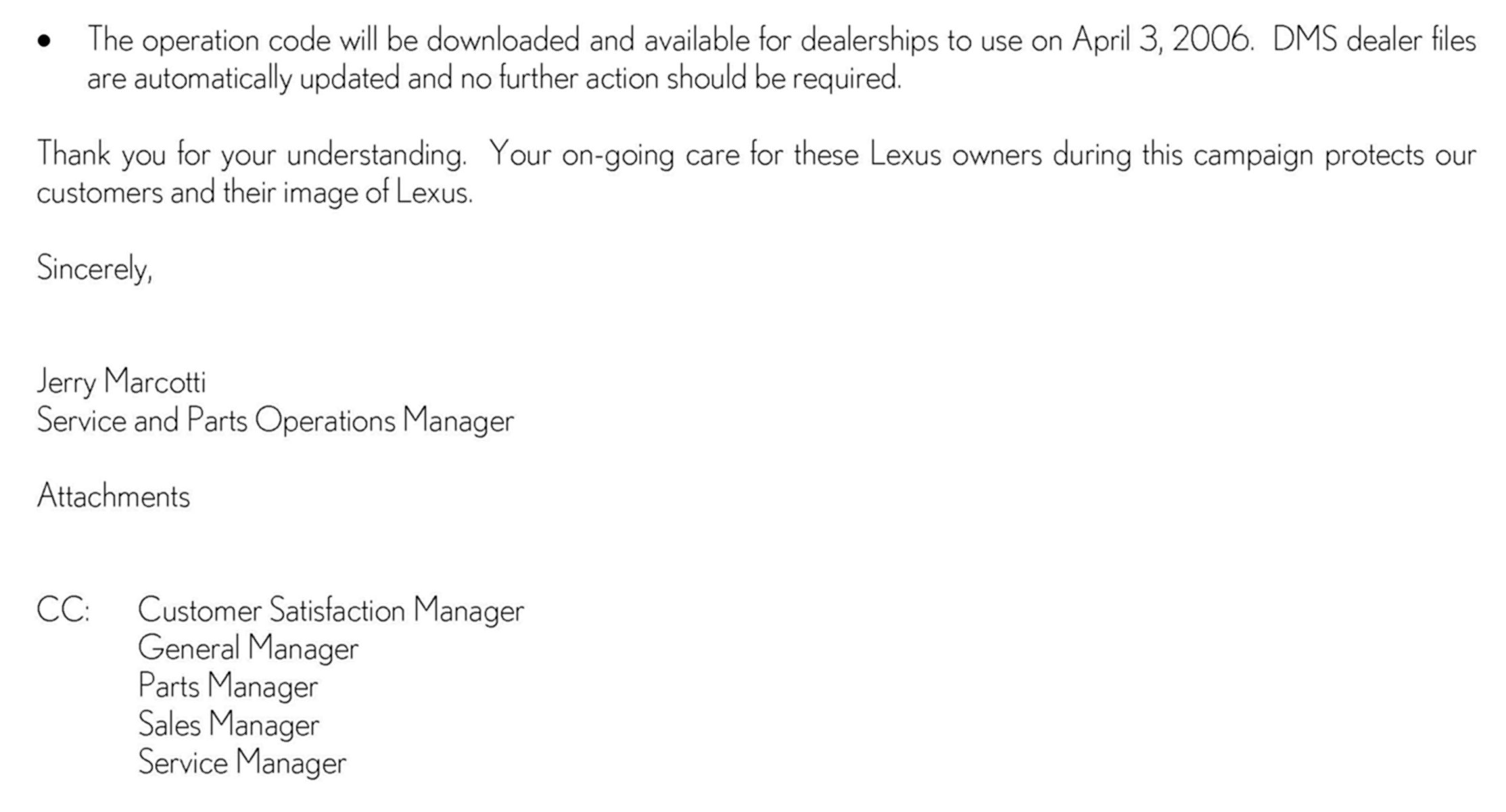Click the name Jerry Marcotti

pos(122,383)
